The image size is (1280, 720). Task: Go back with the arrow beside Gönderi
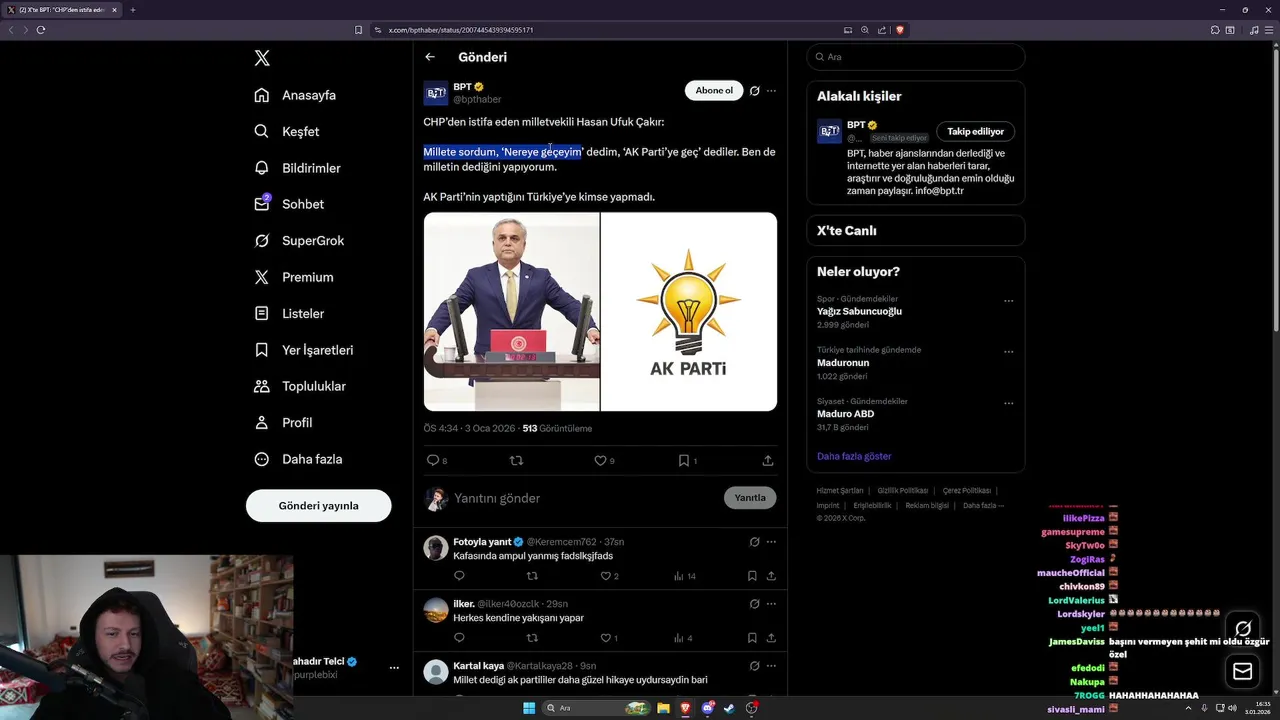(430, 57)
